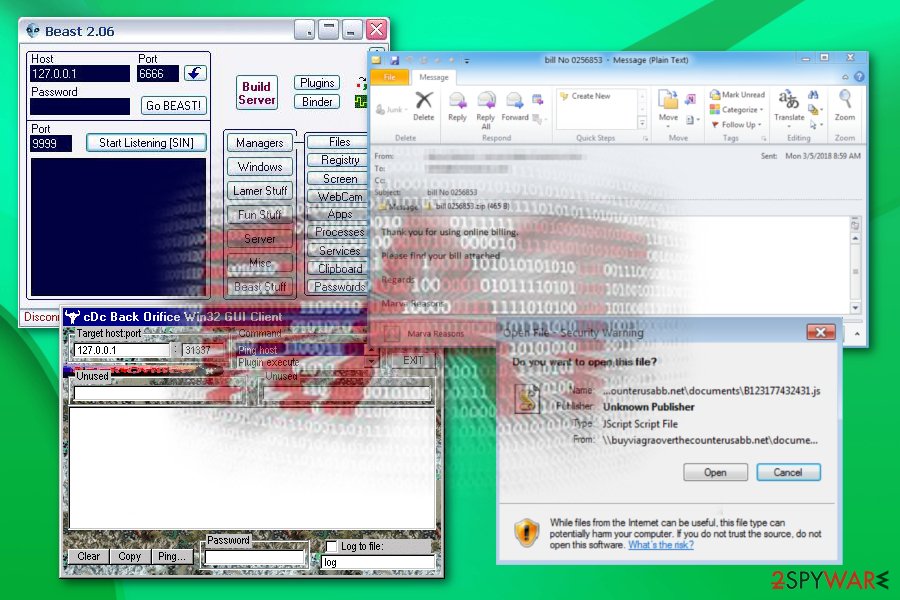Start Listening [SIN] in Beast

click(x=146, y=142)
